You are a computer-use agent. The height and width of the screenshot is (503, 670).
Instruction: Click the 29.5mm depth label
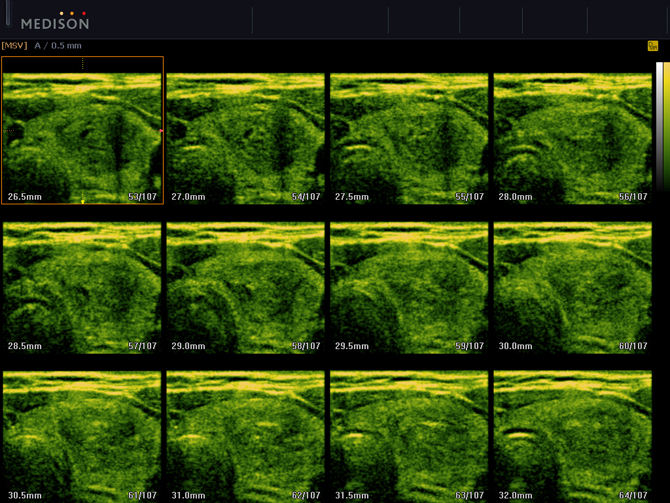tap(352, 346)
